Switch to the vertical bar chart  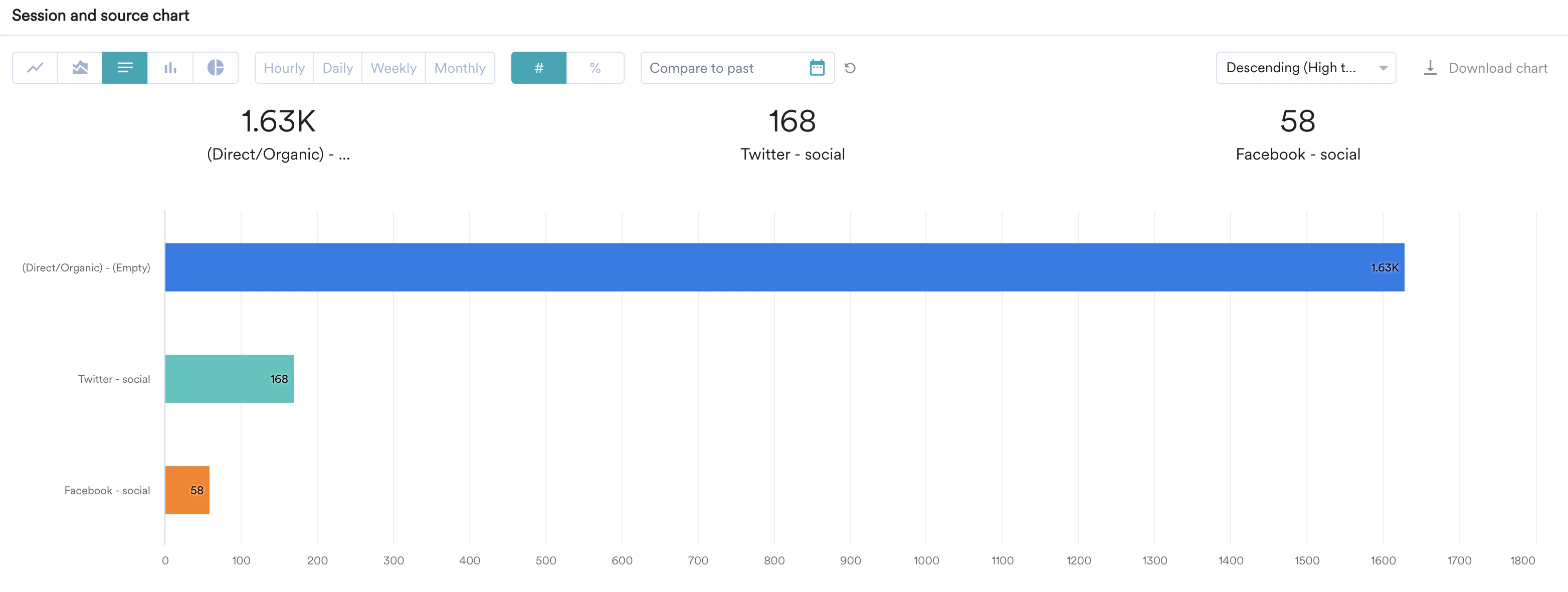170,68
